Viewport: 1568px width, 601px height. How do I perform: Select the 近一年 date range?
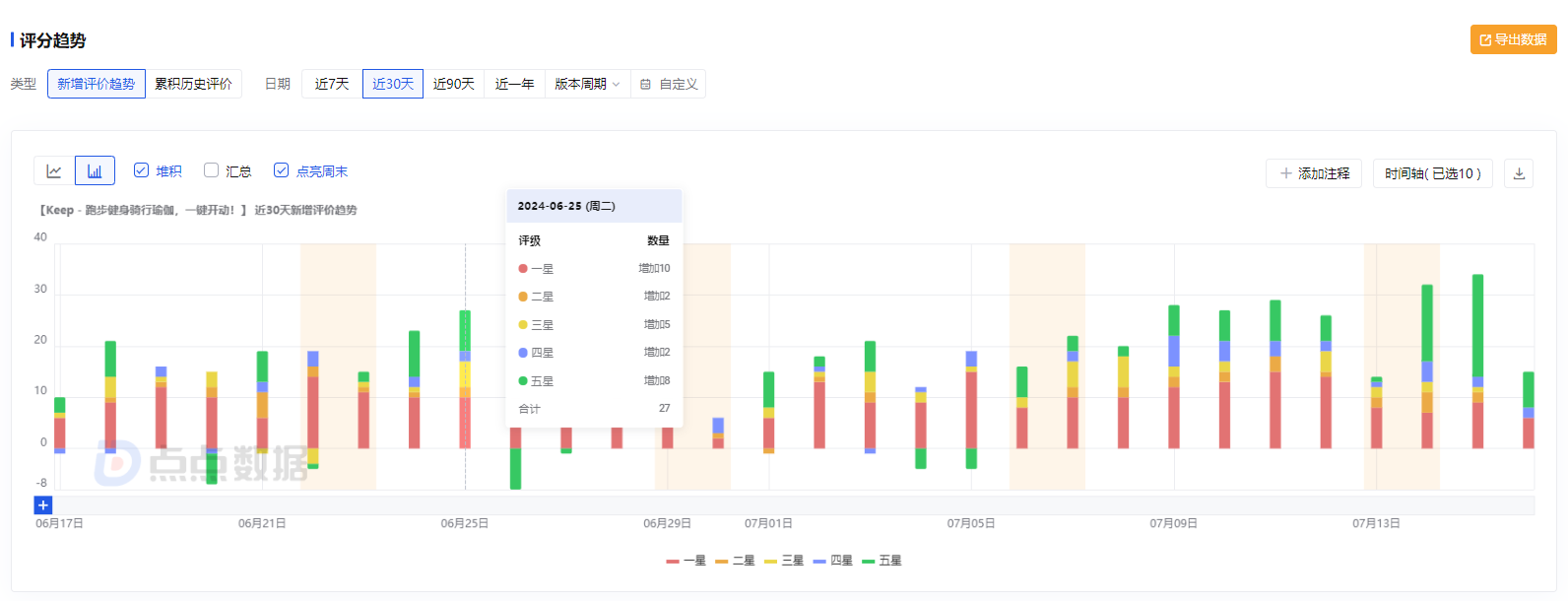tap(514, 85)
